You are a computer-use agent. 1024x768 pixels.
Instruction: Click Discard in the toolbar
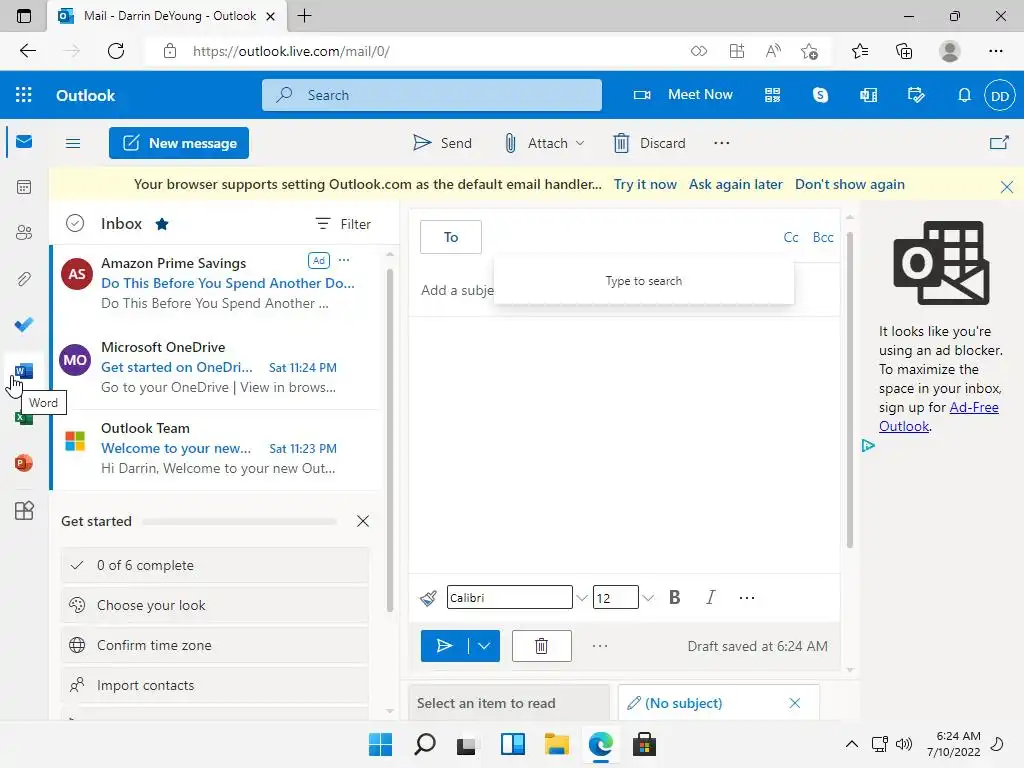click(x=649, y=143)
